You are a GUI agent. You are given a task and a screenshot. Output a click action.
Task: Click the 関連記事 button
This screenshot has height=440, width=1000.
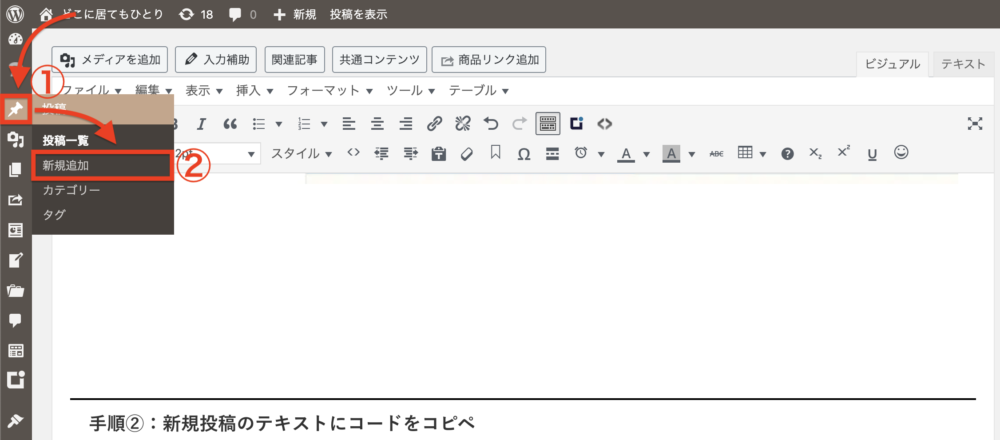(295, 61)
